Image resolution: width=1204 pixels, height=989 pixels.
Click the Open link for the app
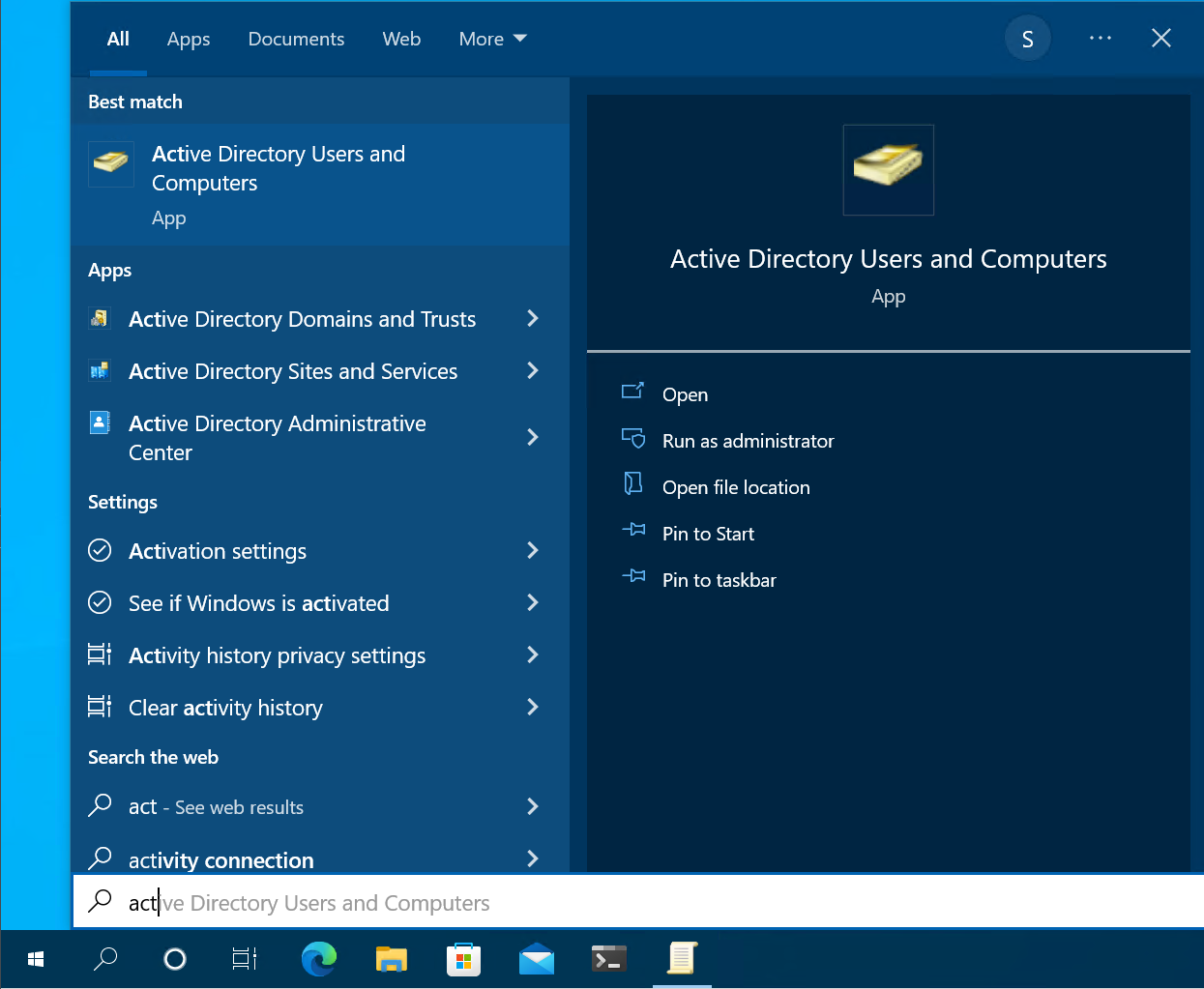pos(685,394)
